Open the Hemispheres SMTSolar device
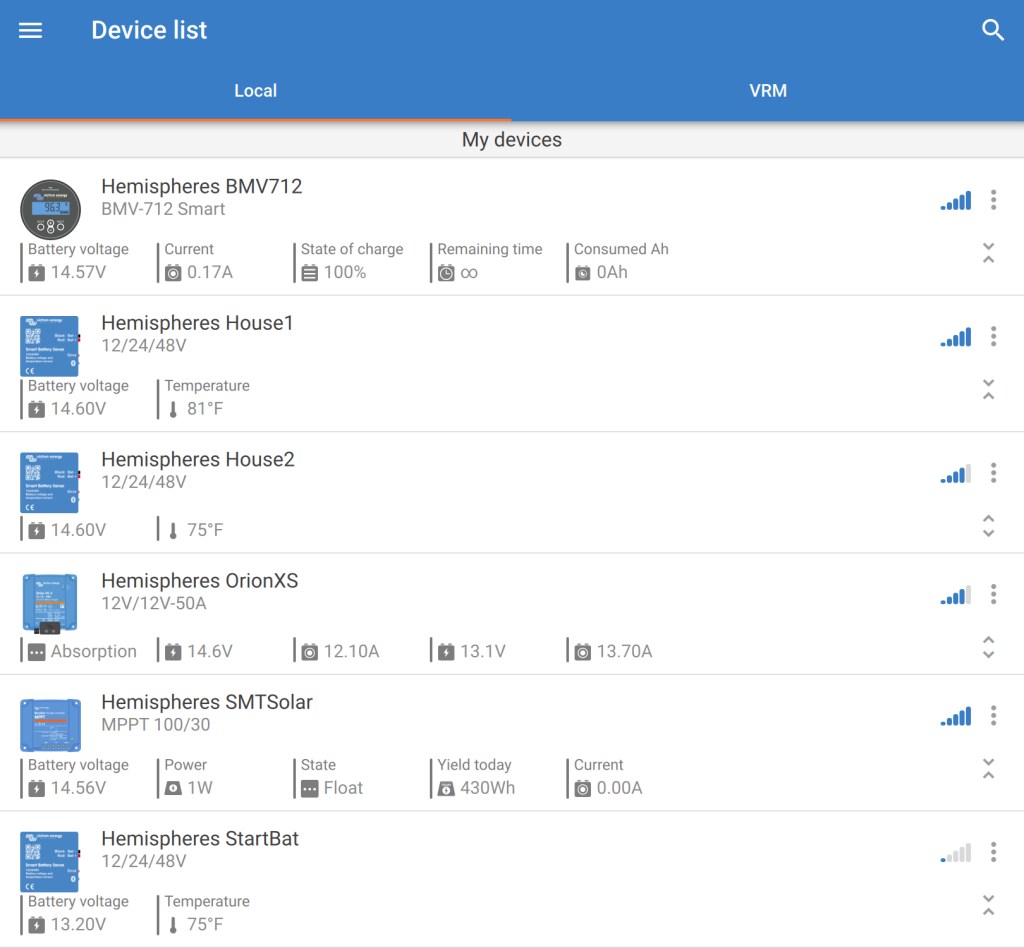The width and height of the screenshot is (1024, 948). [207, 703]
